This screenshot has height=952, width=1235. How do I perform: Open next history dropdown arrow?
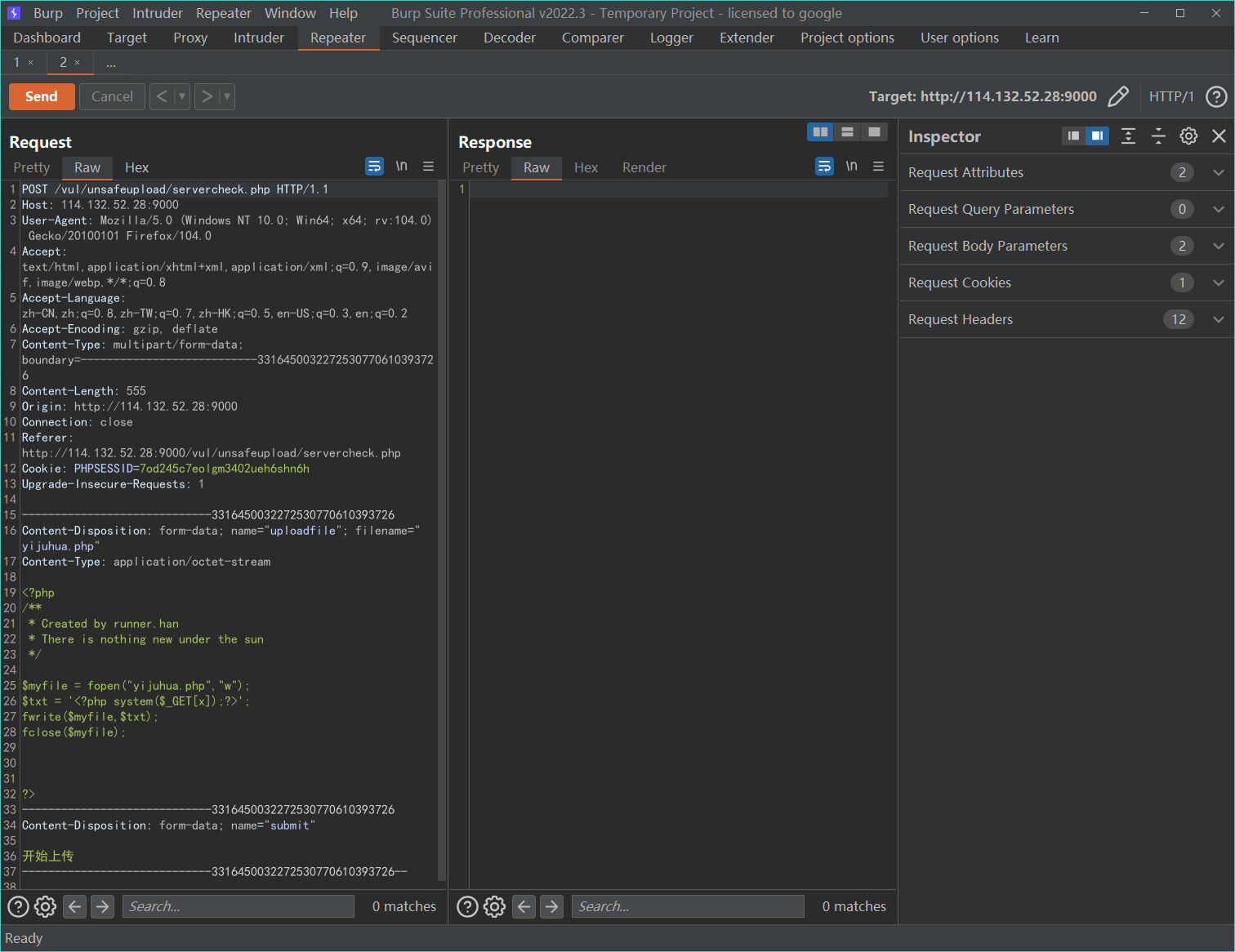pos(227,96)
